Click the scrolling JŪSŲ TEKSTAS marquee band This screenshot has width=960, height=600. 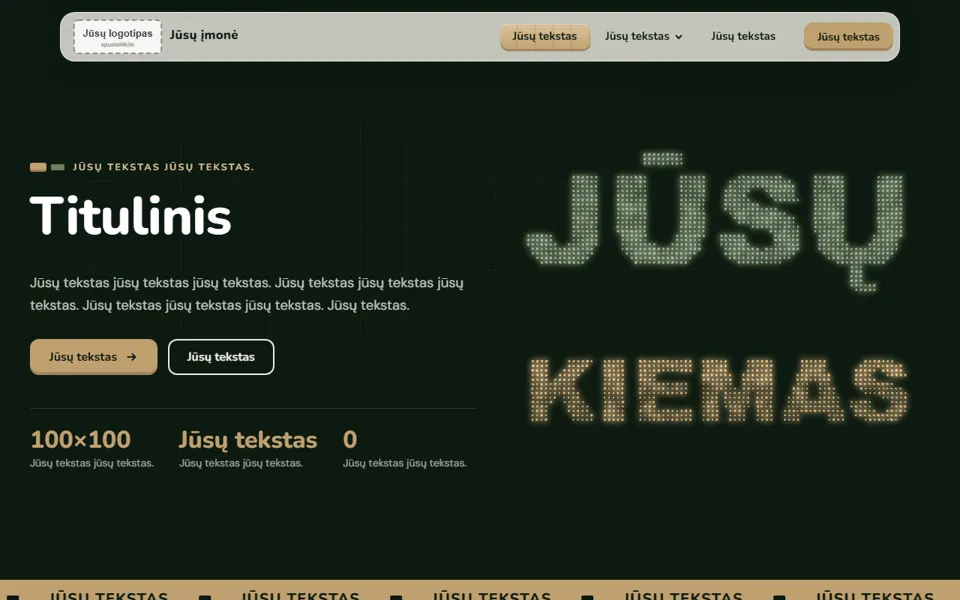click(x=480, y=590)
